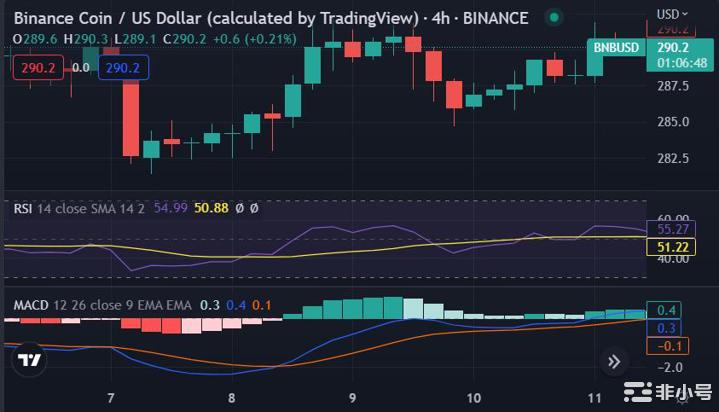Screen dimensions: 719x412
Task: Click the red 290.2 sell price button
Action: tap(37, 67)
